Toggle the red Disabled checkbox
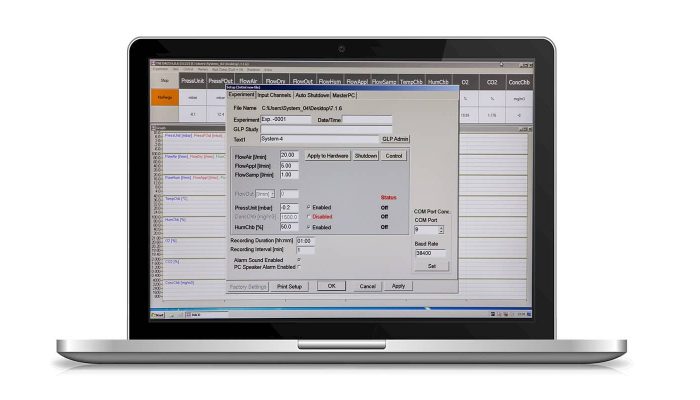This screenshot has height=400, width=700. point(308,217)
